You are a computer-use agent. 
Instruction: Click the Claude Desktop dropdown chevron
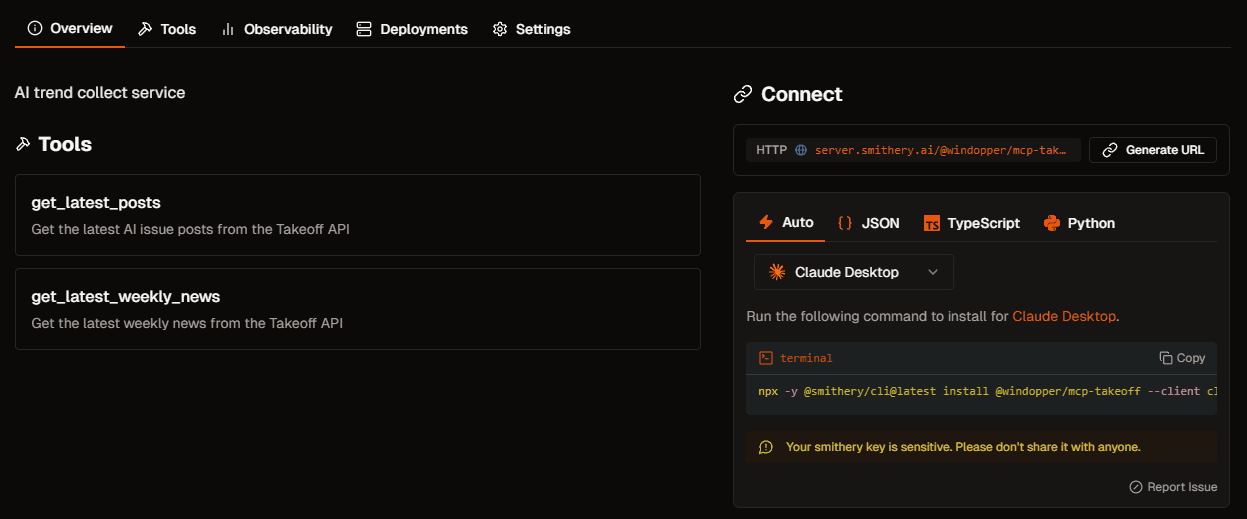[933, 272]
